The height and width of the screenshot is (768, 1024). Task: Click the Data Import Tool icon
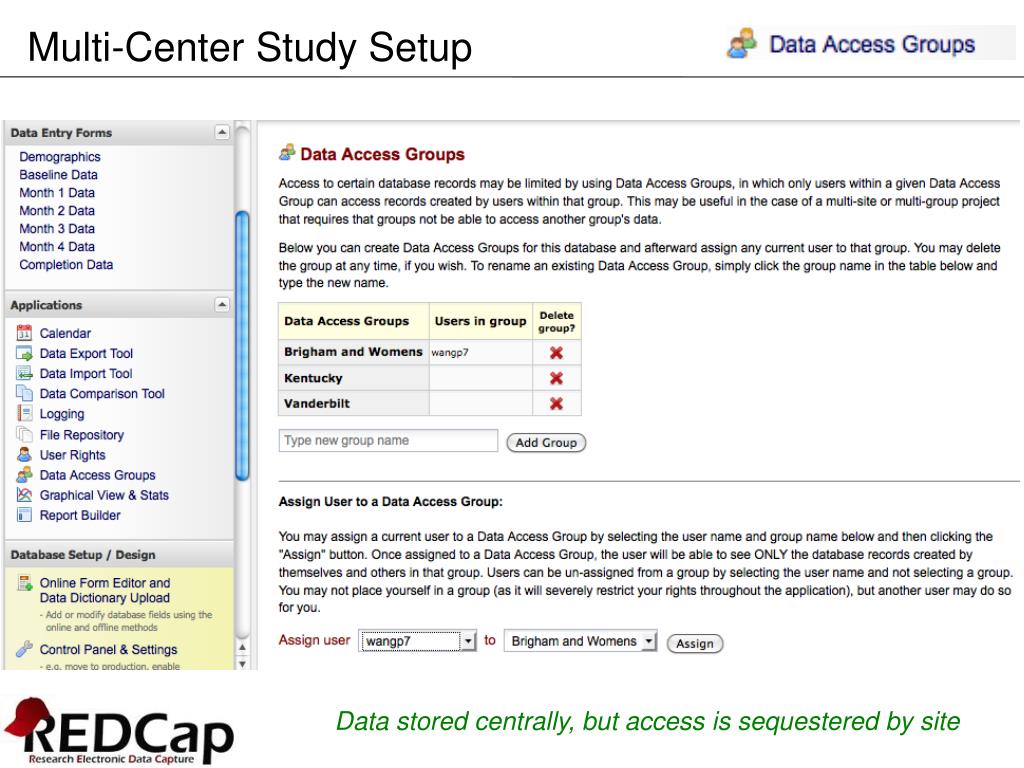[x=24, y=374]
